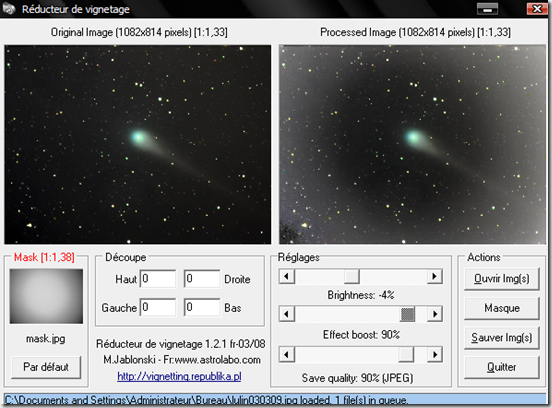The width and height of the screenshot is (552, 408).
Task: Click the Effect boost slider thumb
Action: coord(408,314)
